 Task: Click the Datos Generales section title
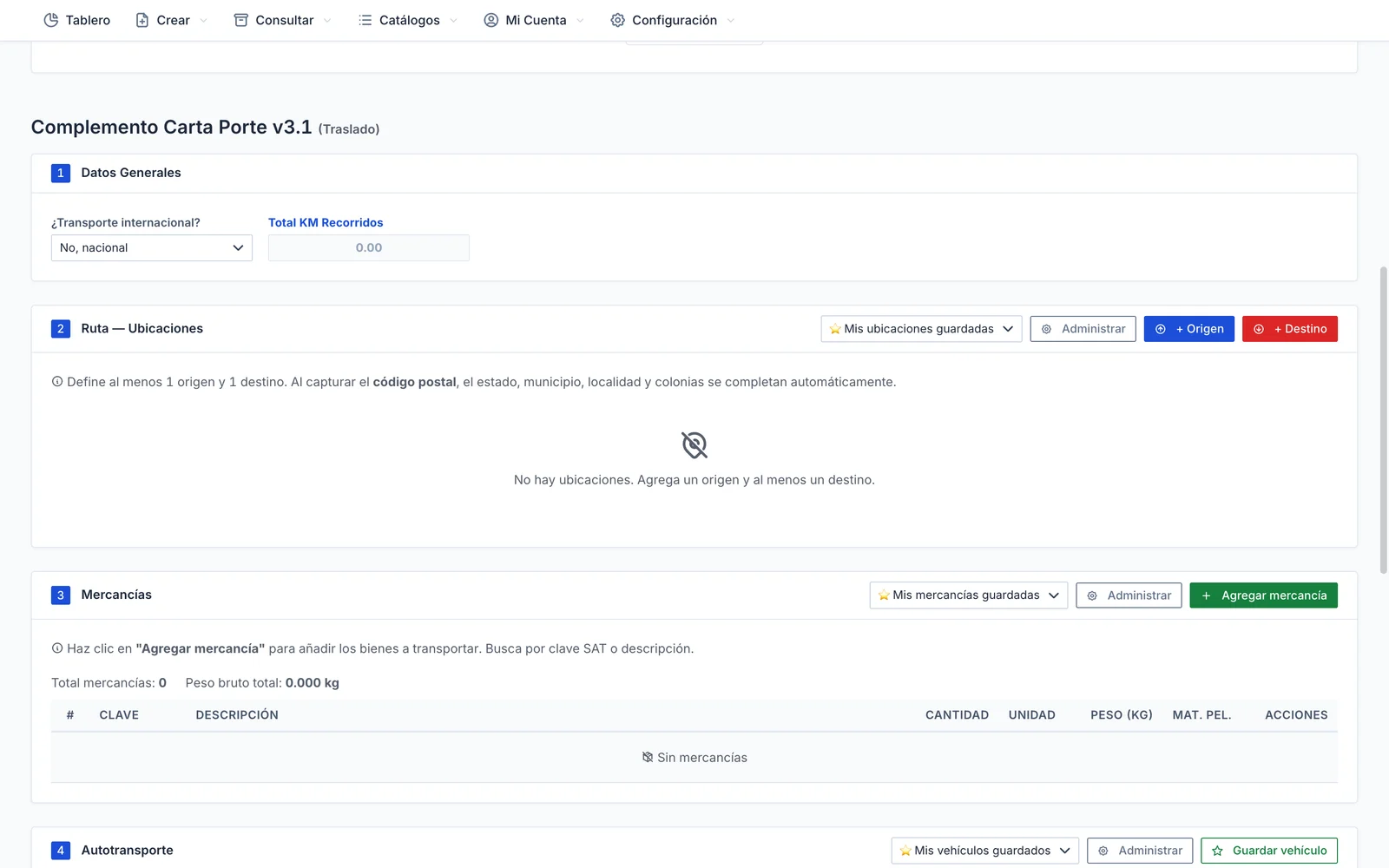pos(131,173)
